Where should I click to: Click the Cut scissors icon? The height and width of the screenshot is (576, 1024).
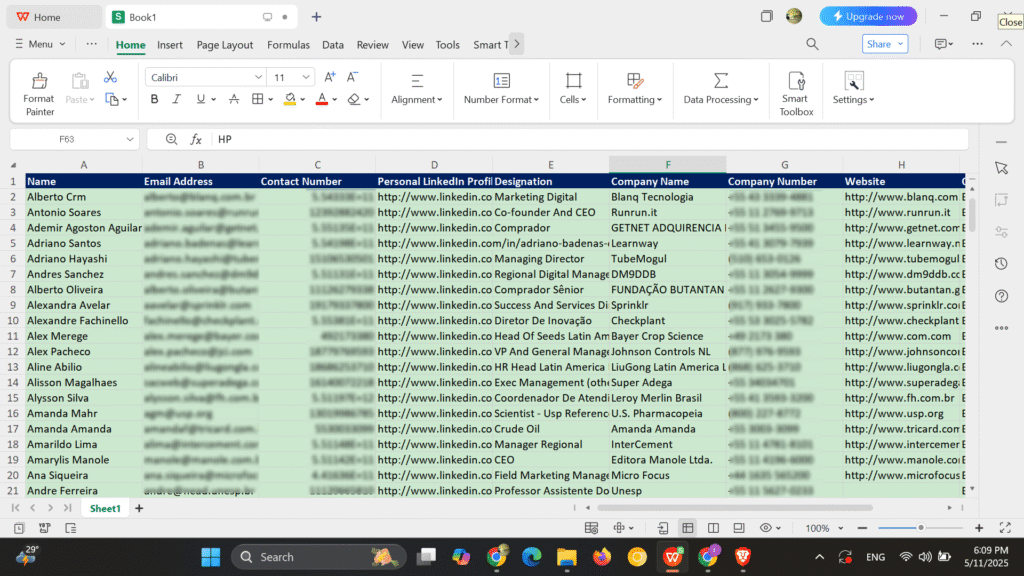click(110, 78)
